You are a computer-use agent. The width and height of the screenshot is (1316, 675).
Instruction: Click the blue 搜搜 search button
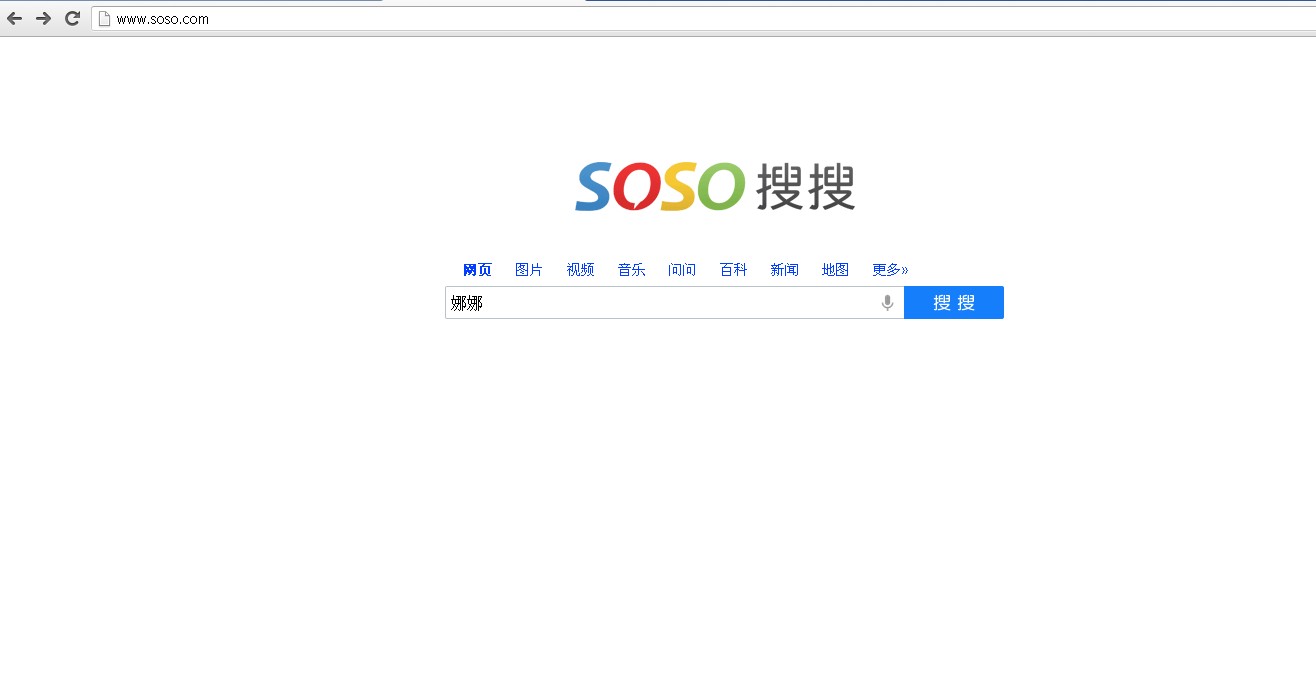(x=954, y=303)
